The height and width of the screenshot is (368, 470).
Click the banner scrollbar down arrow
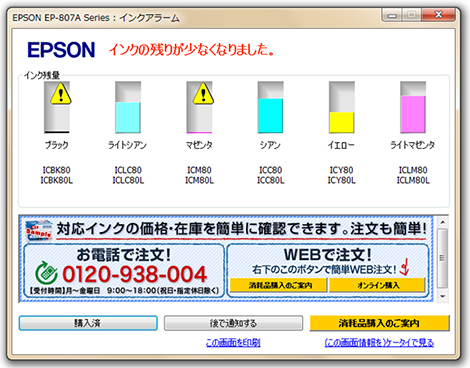(x=443, y=296)
